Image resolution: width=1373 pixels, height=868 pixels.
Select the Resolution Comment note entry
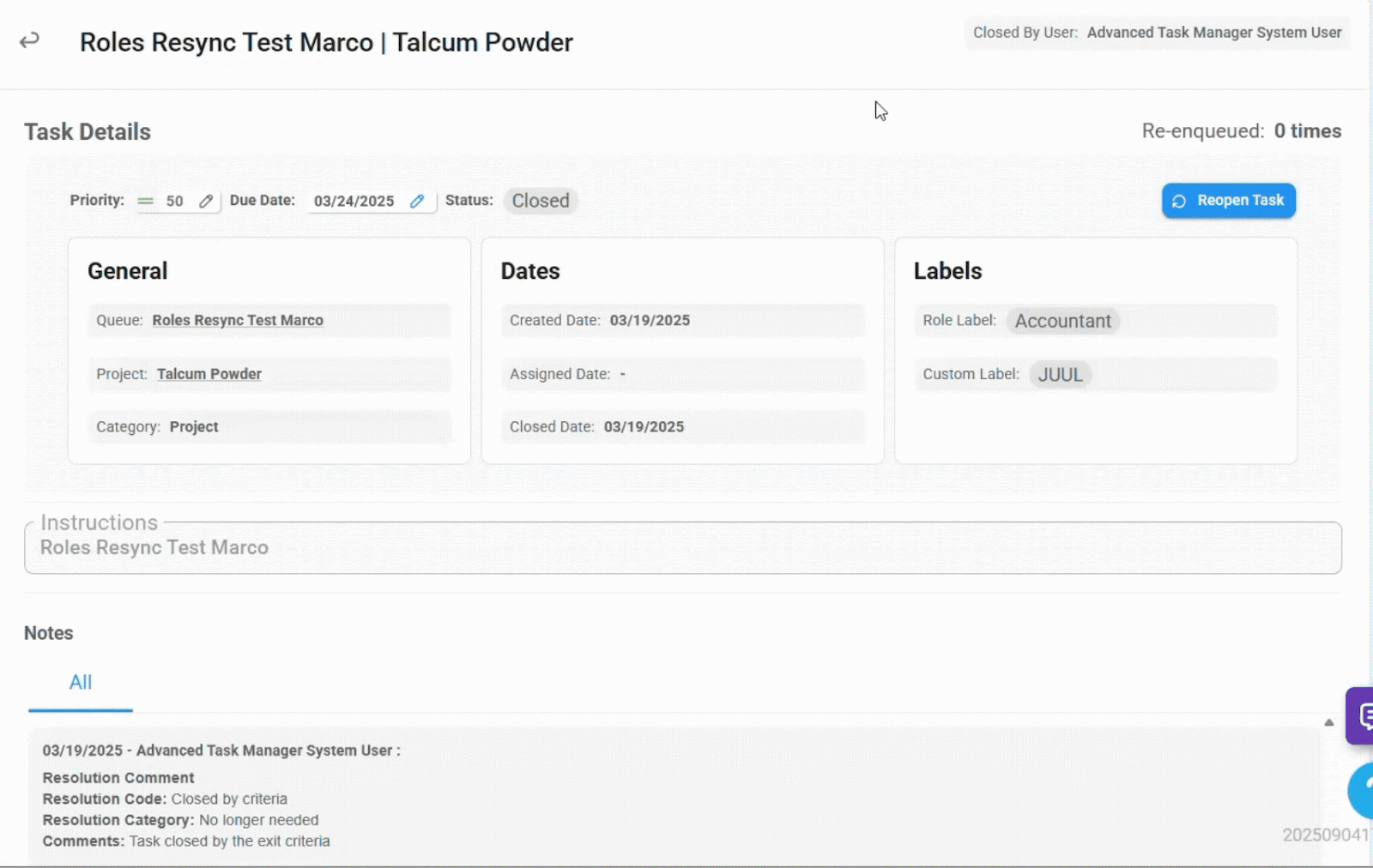pos(118,778)
